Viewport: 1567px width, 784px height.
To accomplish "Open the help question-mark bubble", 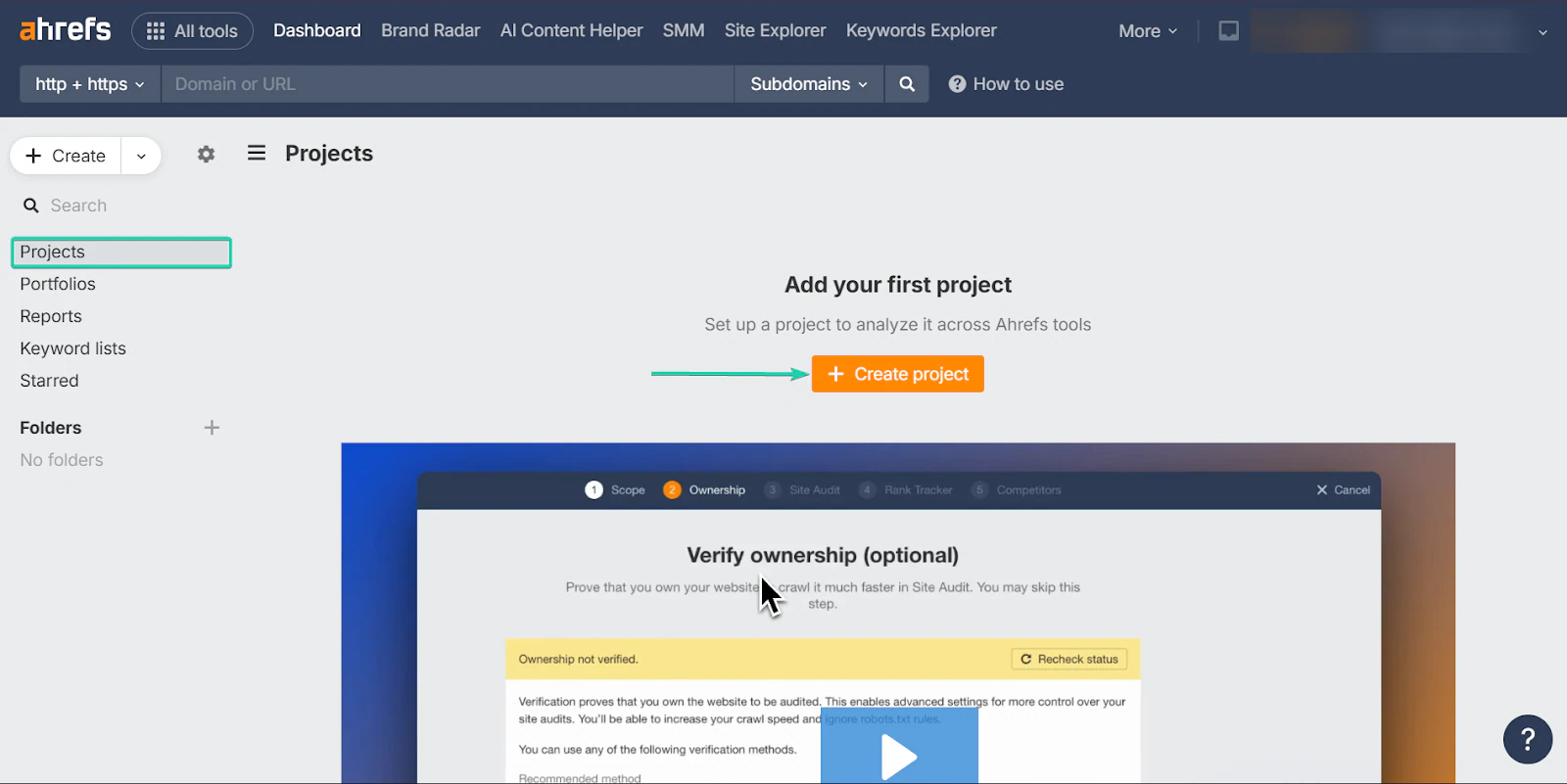I will (1528, 739).
